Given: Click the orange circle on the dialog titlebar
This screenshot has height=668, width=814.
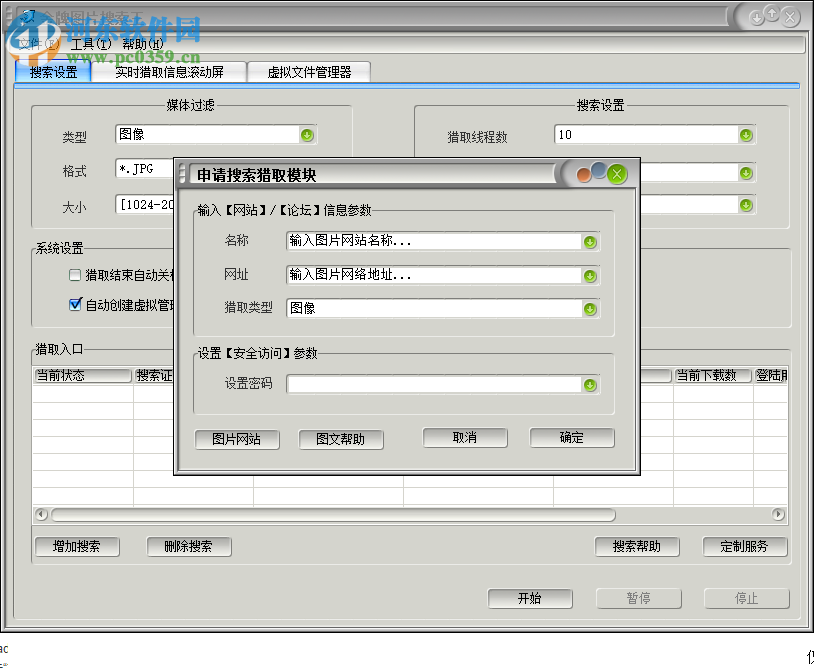Looking at the screenshot, I should tap(583, 172).
